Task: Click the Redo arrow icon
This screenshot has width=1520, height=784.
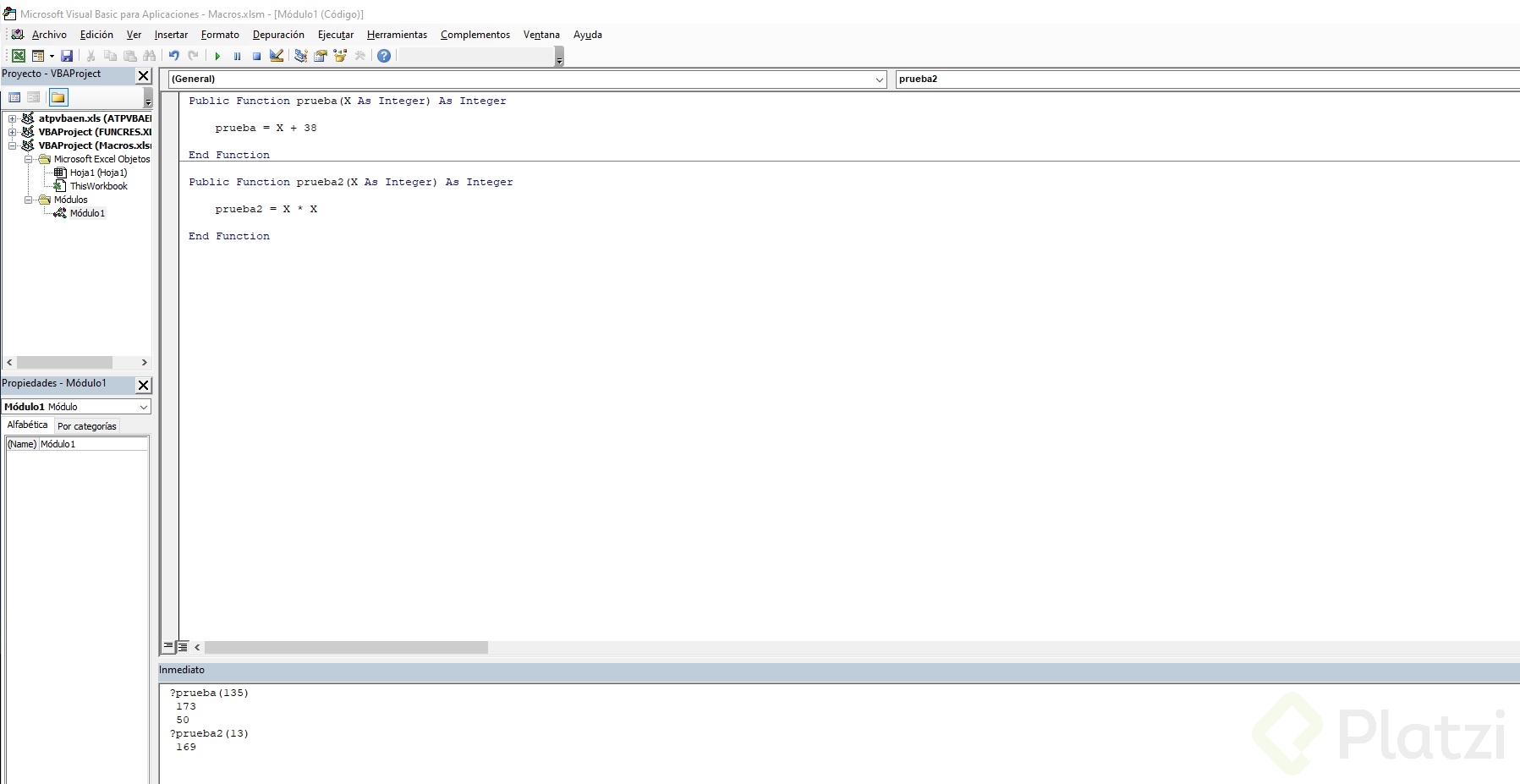Action: click(193, 56)
